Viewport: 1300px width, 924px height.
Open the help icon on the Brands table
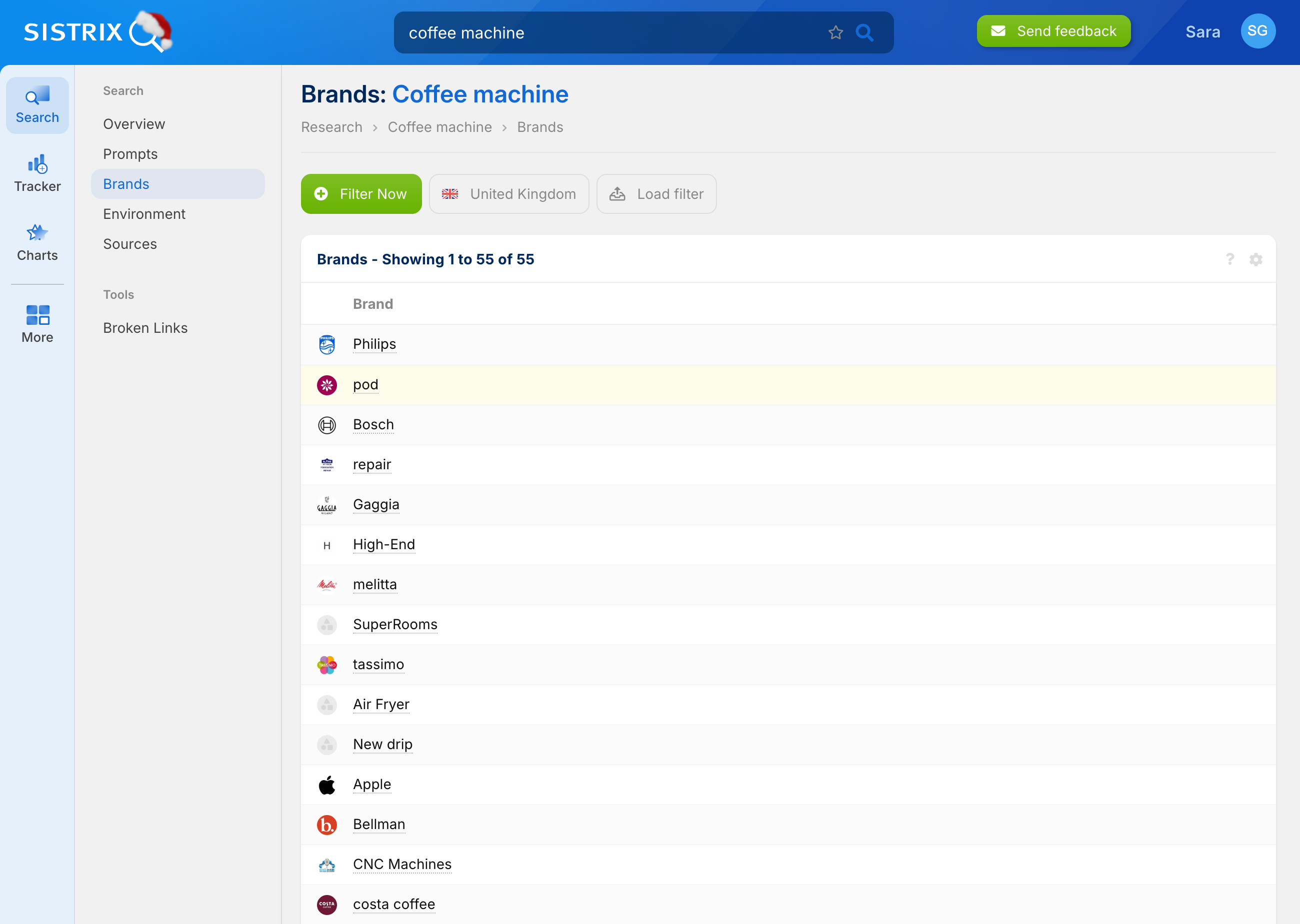[1230, 259]
